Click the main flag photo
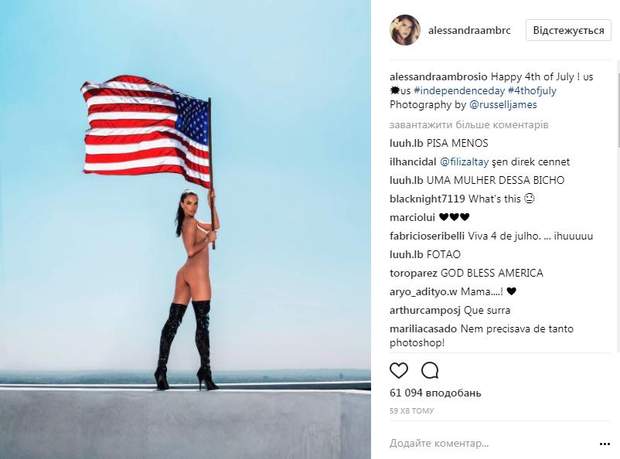620x459 pixels. (x=185, y=229)
